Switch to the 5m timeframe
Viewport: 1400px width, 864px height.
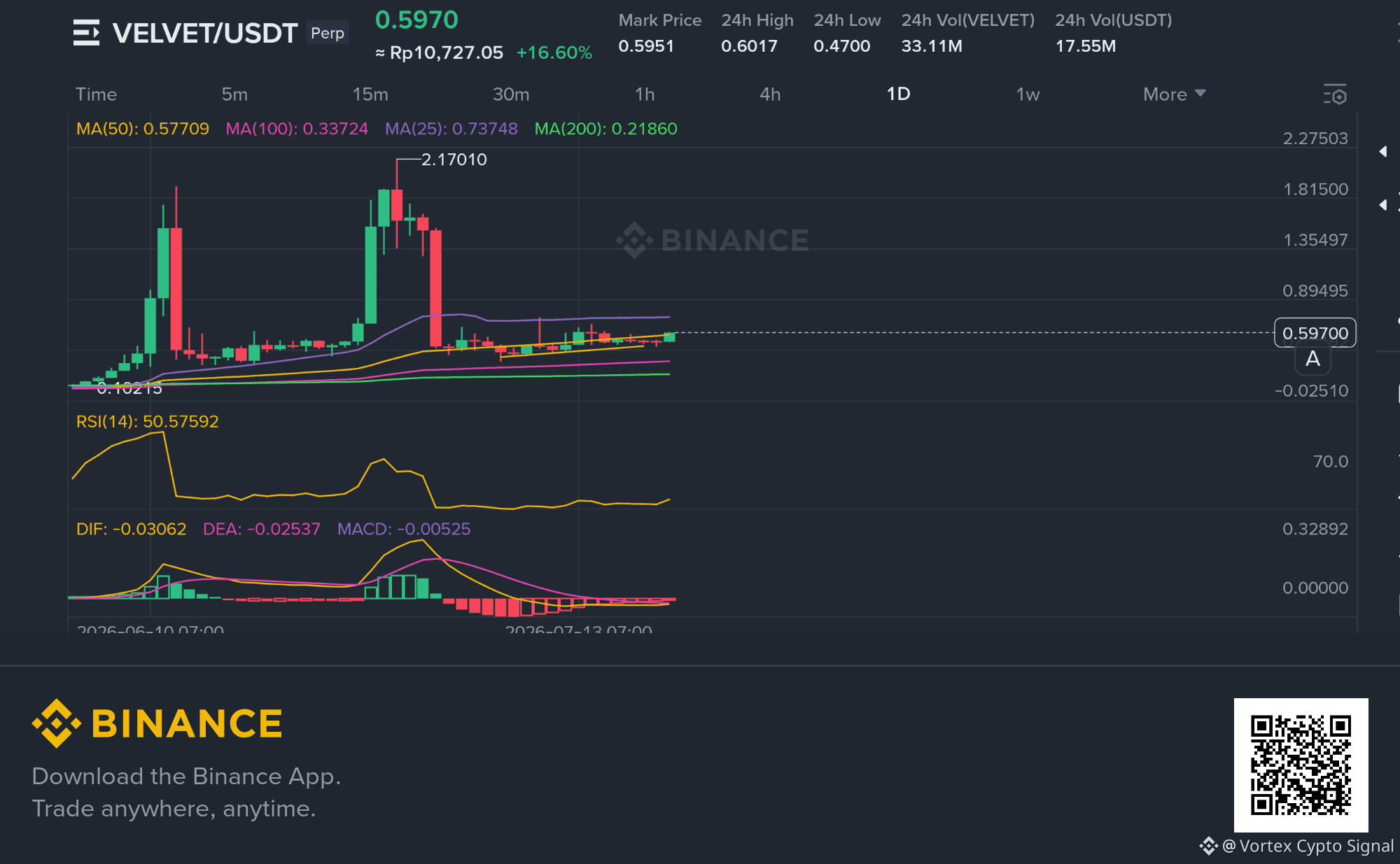pos(234,94)
